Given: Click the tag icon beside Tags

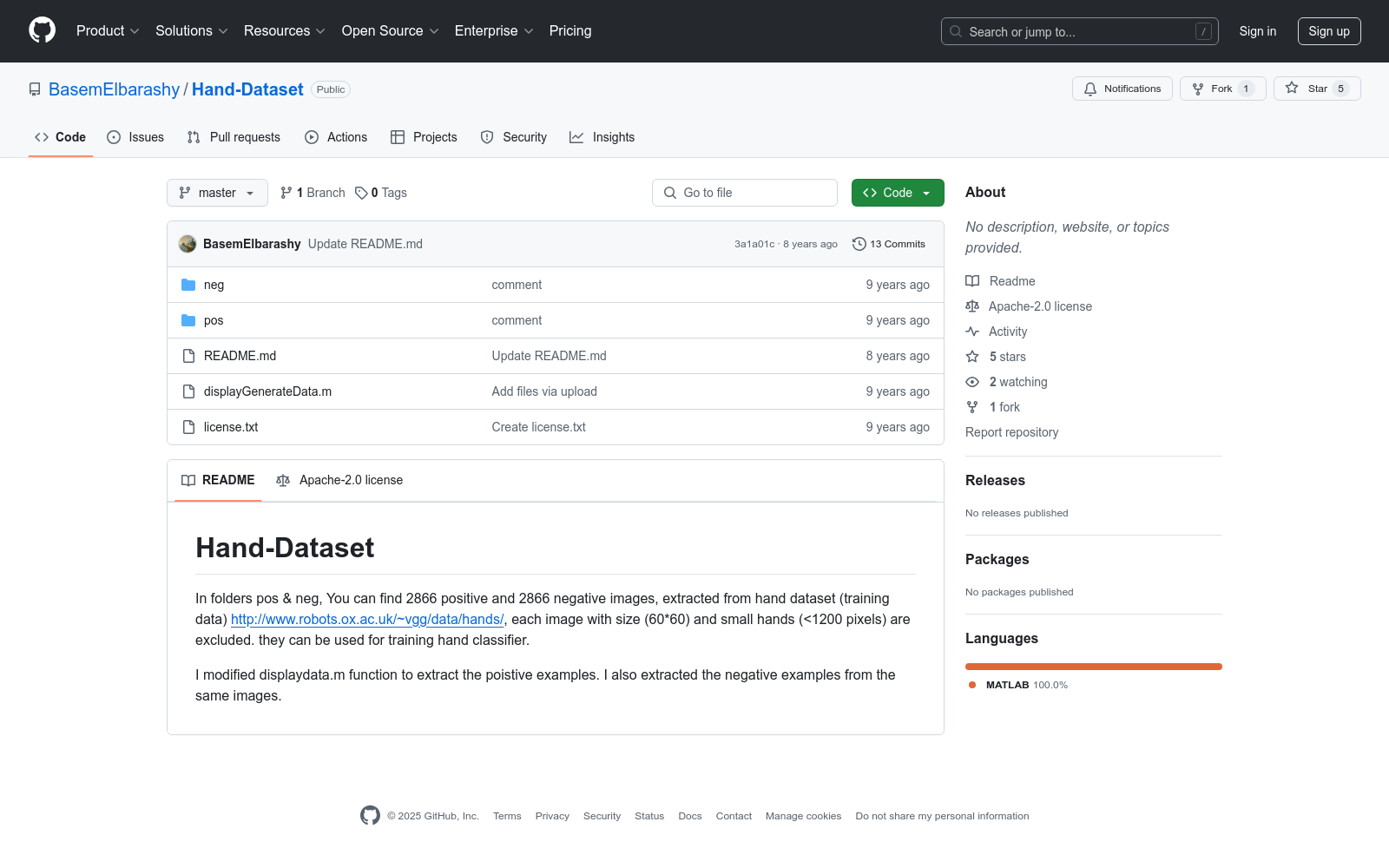Looking at the screenshot, I should (x=361, y=193).
